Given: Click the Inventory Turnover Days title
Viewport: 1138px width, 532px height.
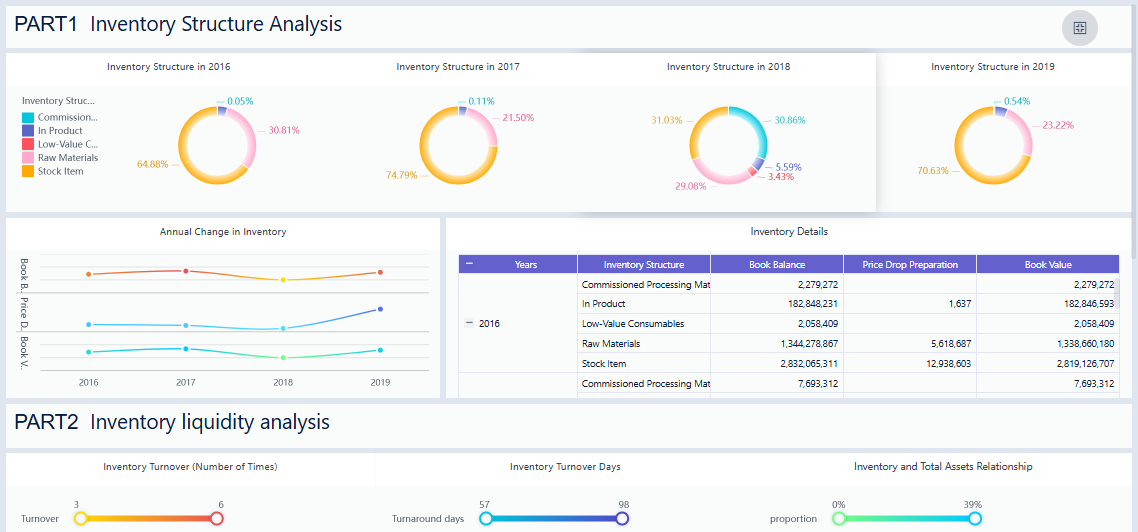Looking at the screenshot, I should coord(565,467).
